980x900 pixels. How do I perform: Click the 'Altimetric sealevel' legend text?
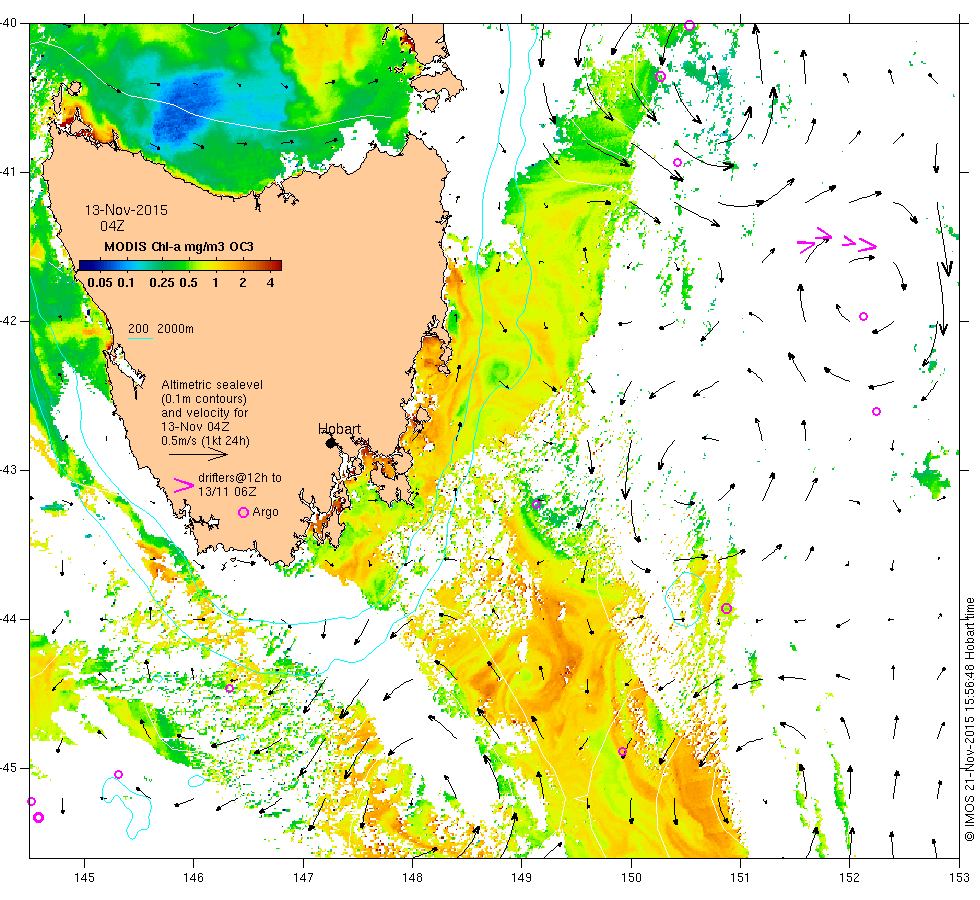212,385
